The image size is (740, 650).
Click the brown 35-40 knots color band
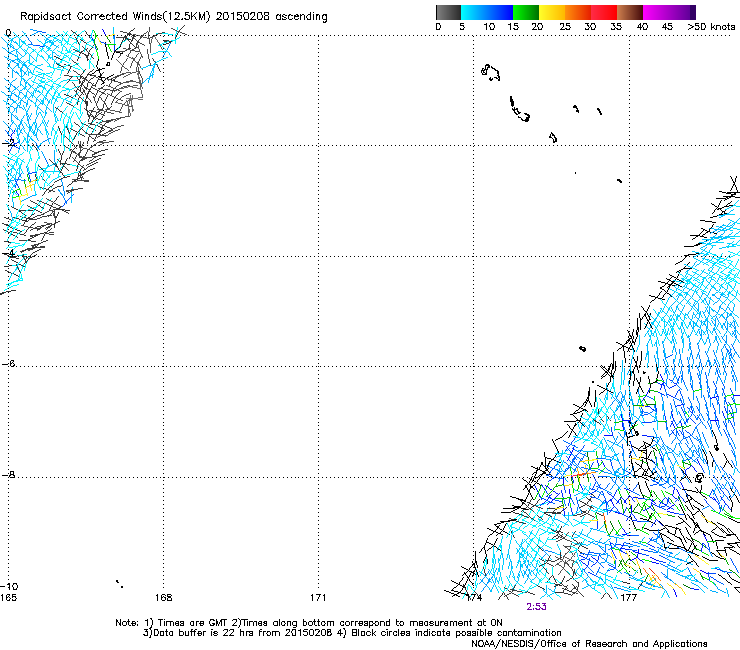(x=630, y=12)
